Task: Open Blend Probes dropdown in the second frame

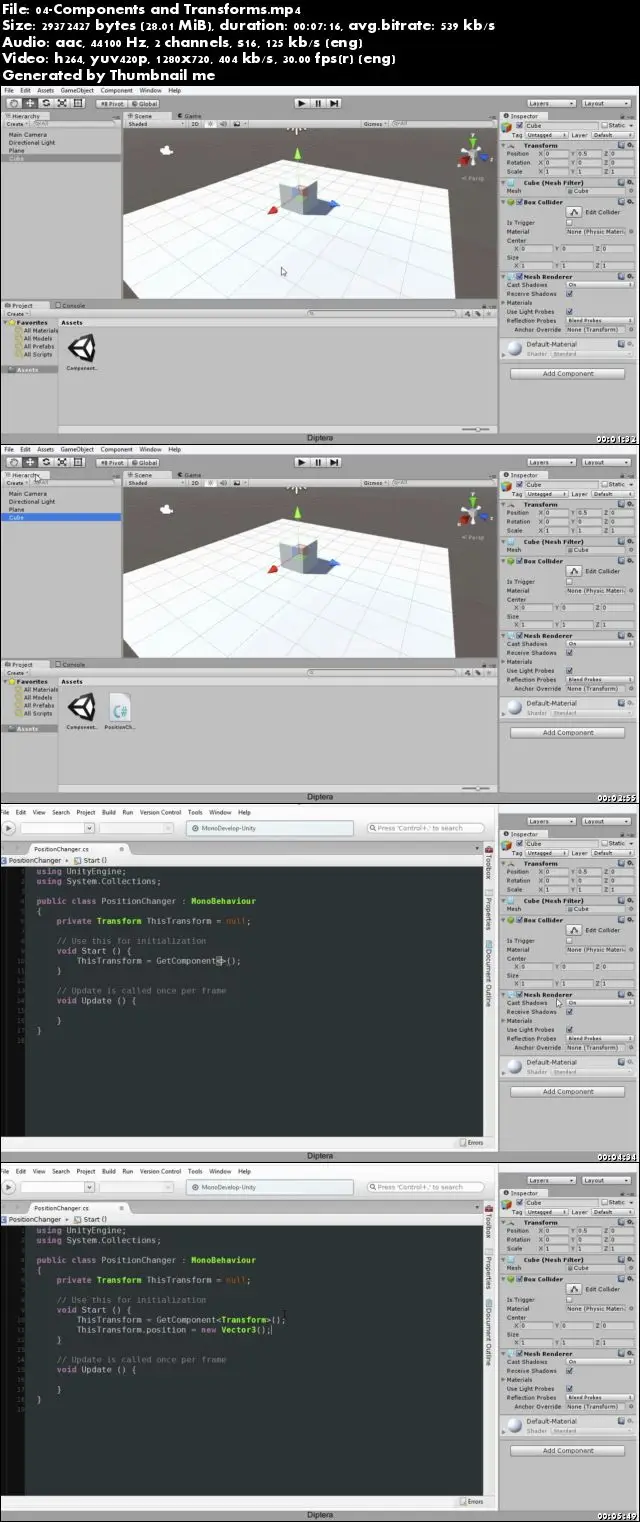Action: 599,680
